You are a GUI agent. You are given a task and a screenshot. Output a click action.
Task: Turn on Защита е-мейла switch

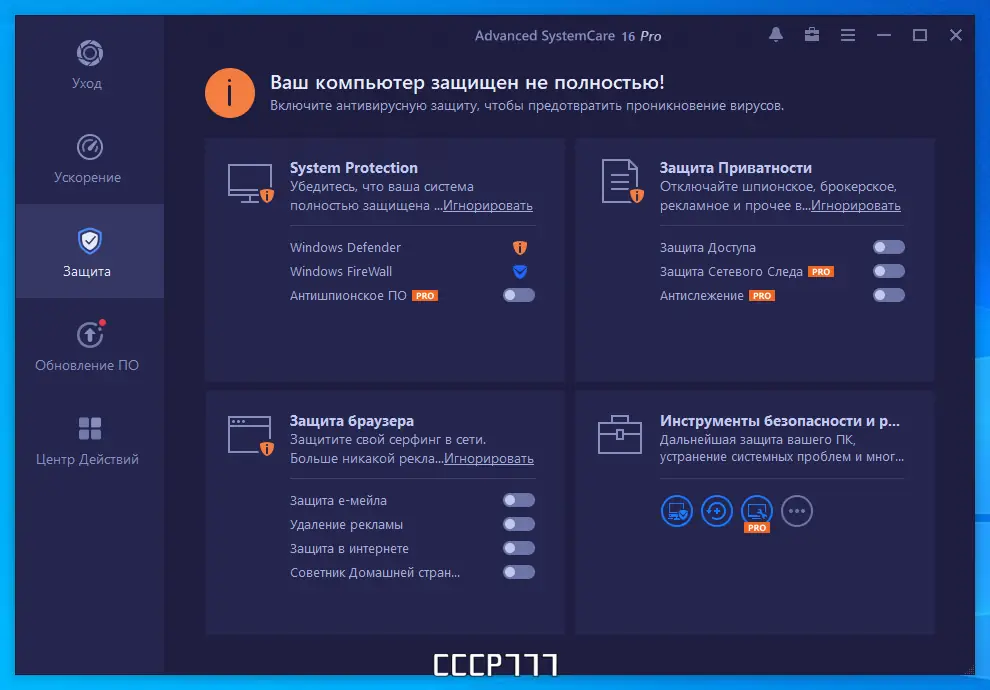coord(519,501)
